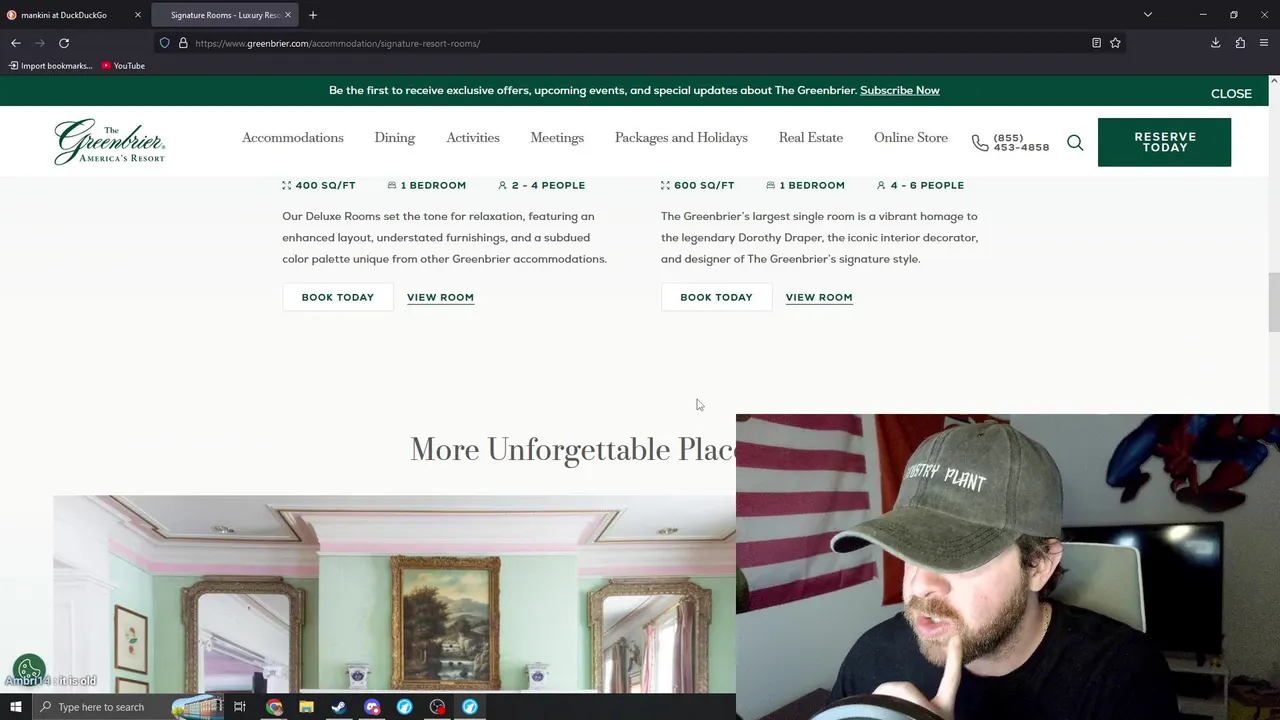The height and width of the screenshot is (720, 1280).
Task: Open Meetings menu
Action: 557,138
